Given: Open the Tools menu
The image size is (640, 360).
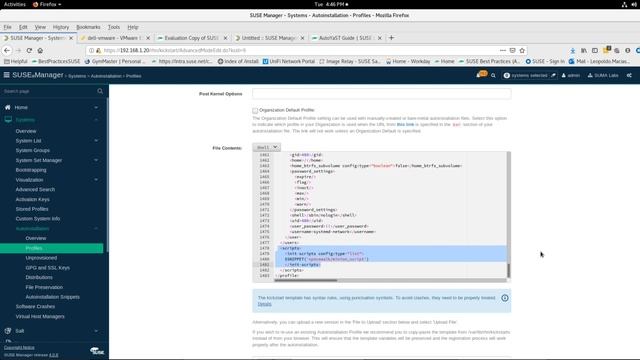Looking at the screenshot, I should tap(114, 27).
